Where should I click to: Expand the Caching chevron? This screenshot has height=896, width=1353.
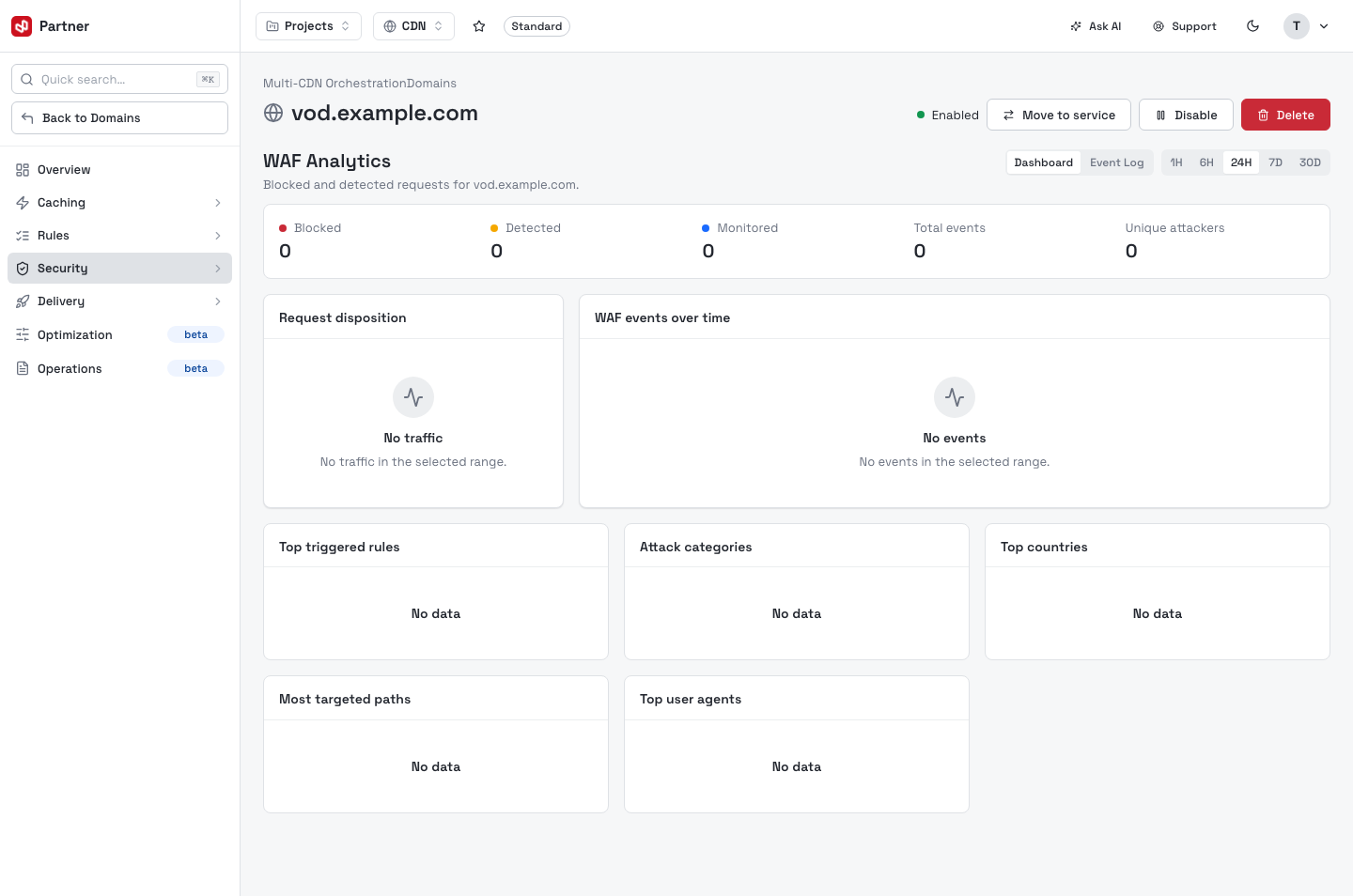pos(218,203)
